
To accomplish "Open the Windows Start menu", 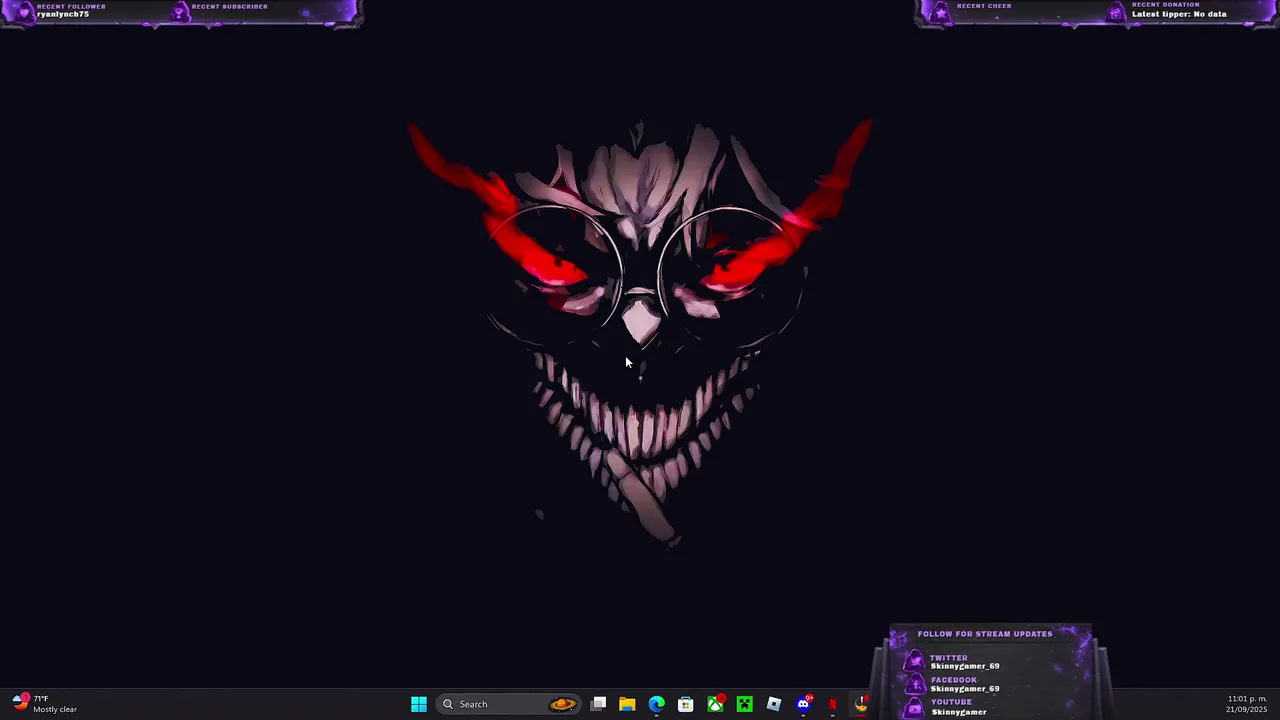I will tap(419, 704).
